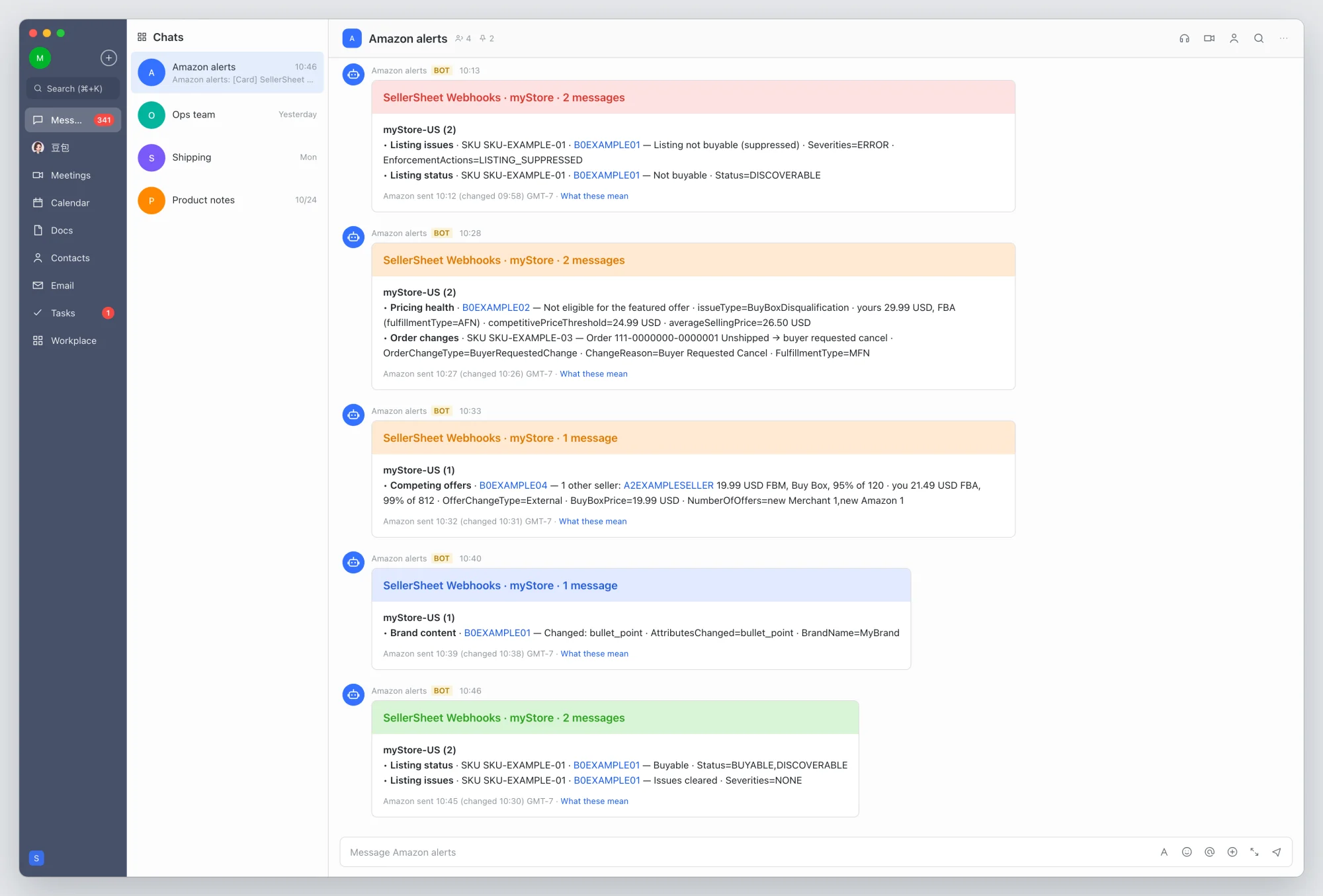Go to Calendar in the sidebar
Image resolution: width=1323 pixels, height=896 pixels.
point(73,203)
